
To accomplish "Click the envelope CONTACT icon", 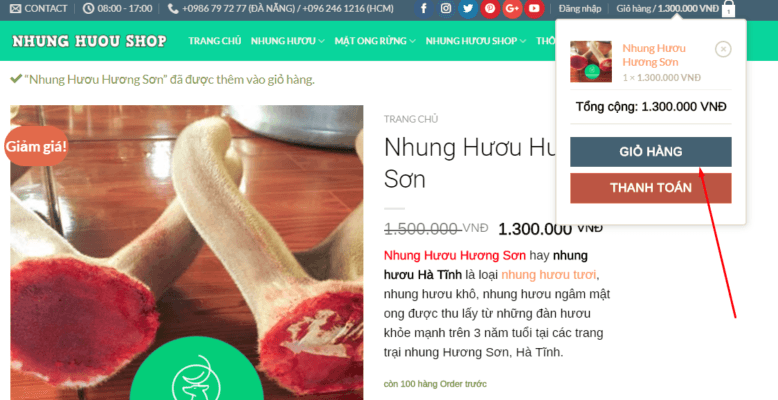I will [x=15, y=8].
